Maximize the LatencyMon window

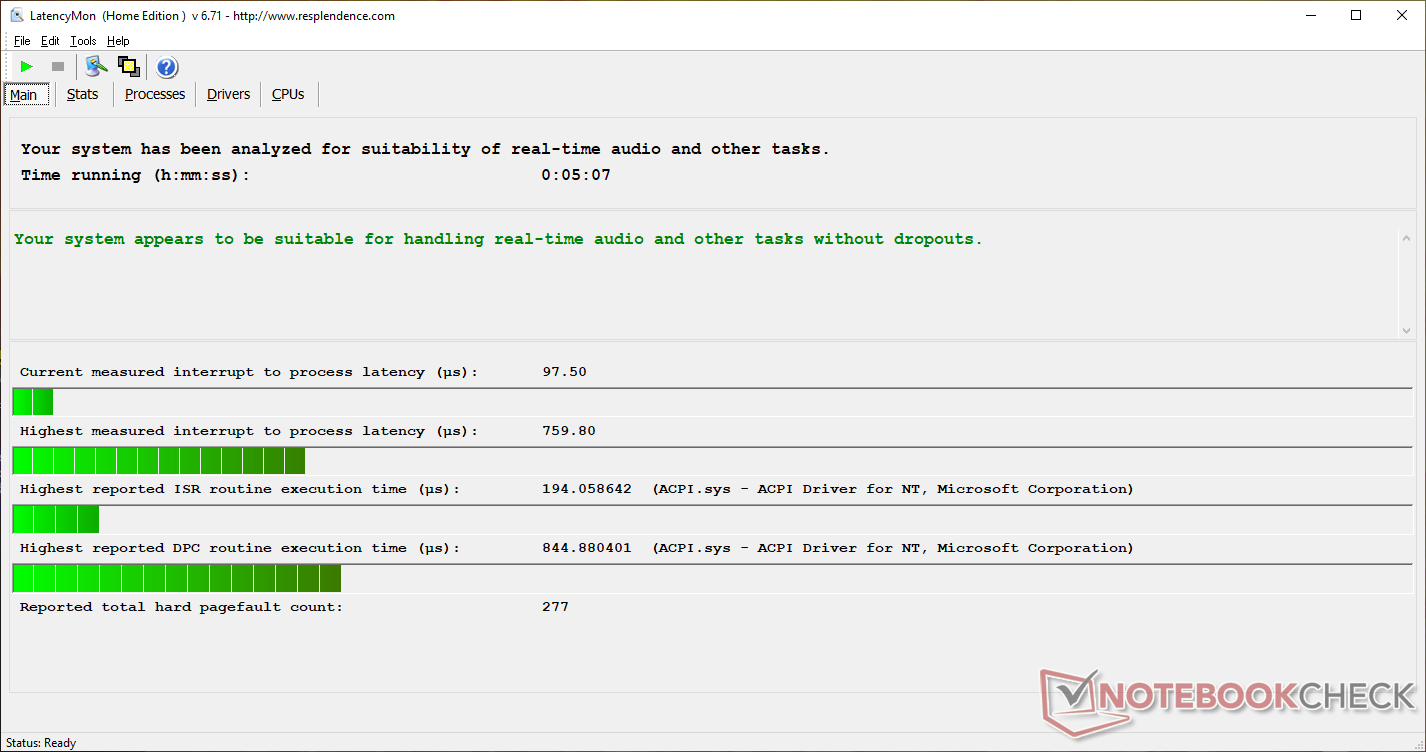click(x=1356, y=15)
